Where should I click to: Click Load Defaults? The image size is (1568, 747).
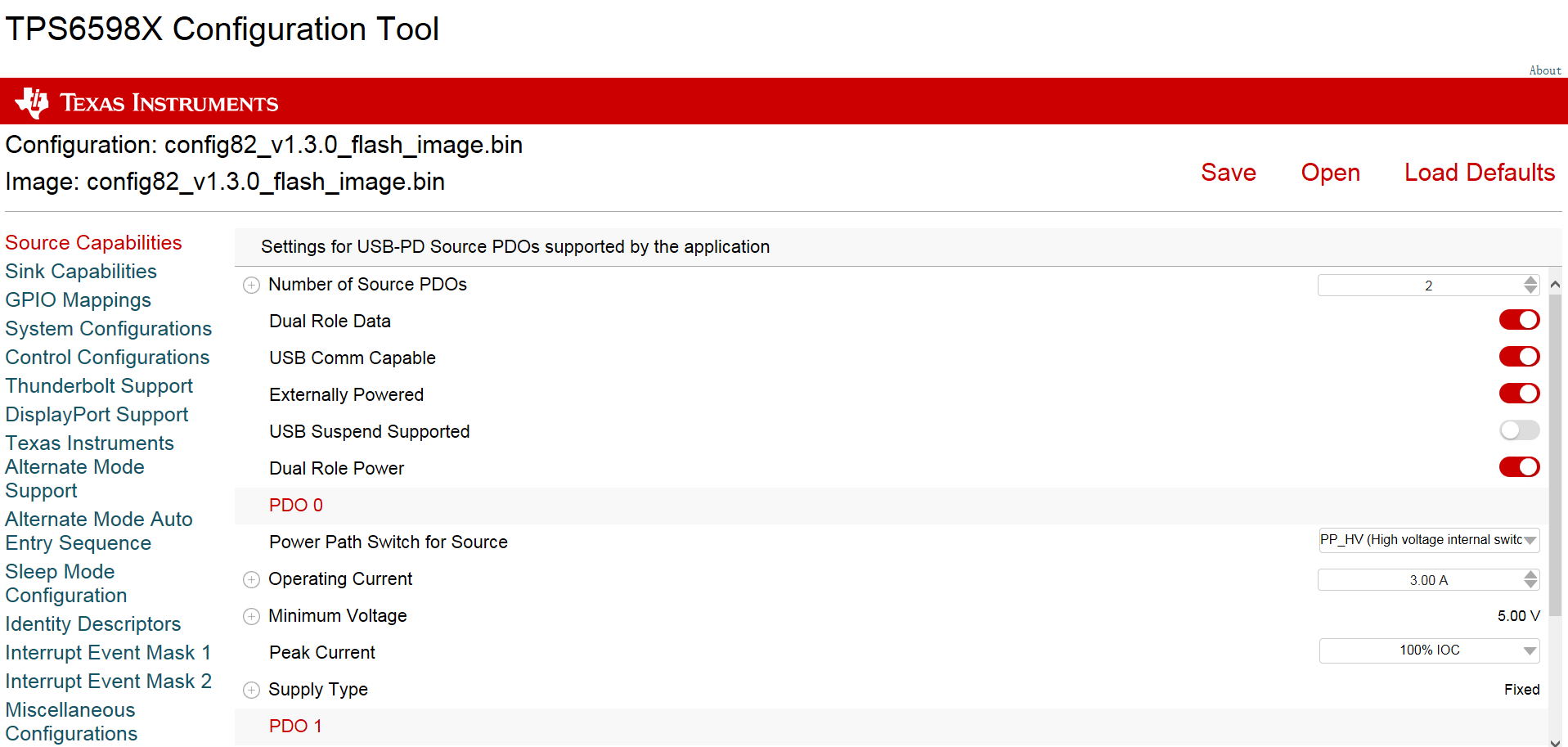tap(1479, 173)
